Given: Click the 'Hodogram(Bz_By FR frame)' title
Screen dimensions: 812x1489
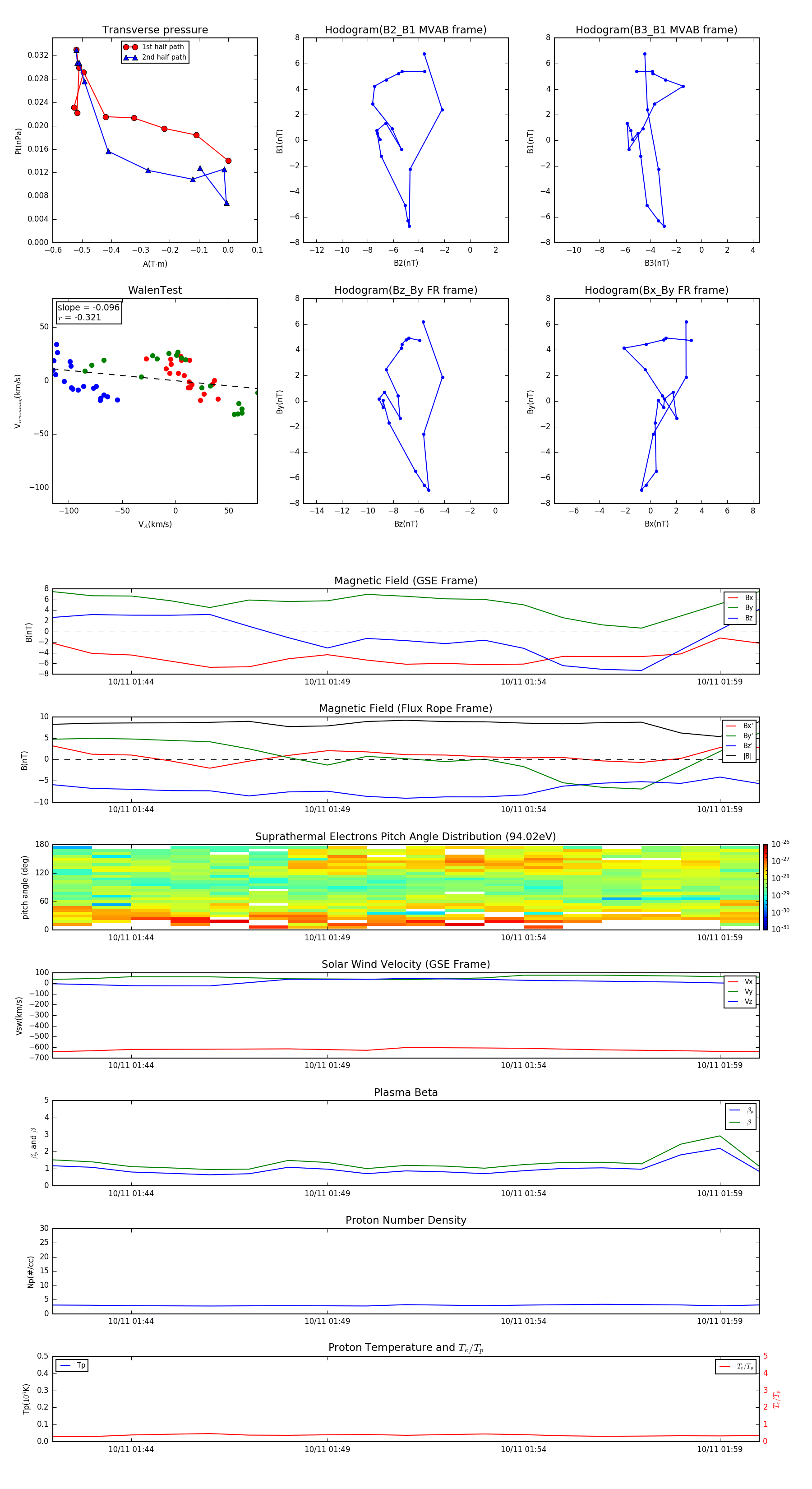Looking at the screenshot, I should point(406,290).
